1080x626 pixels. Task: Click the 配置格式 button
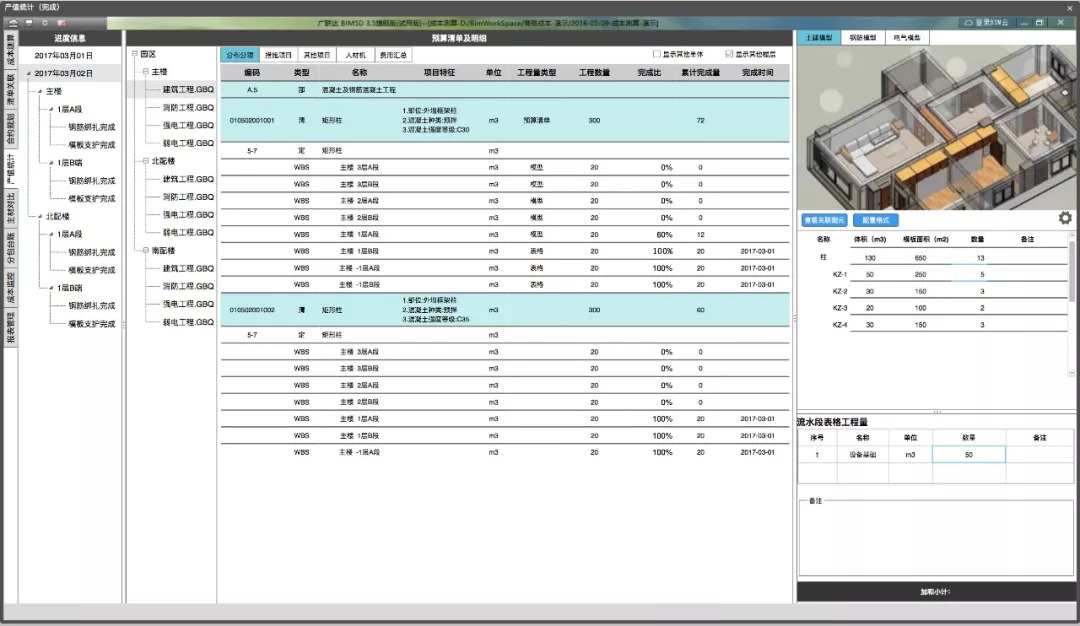[875, 220]
